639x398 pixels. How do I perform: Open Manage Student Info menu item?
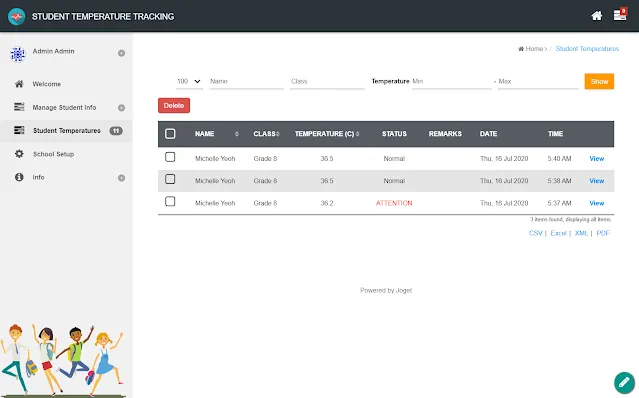click(x=64, y=108)
